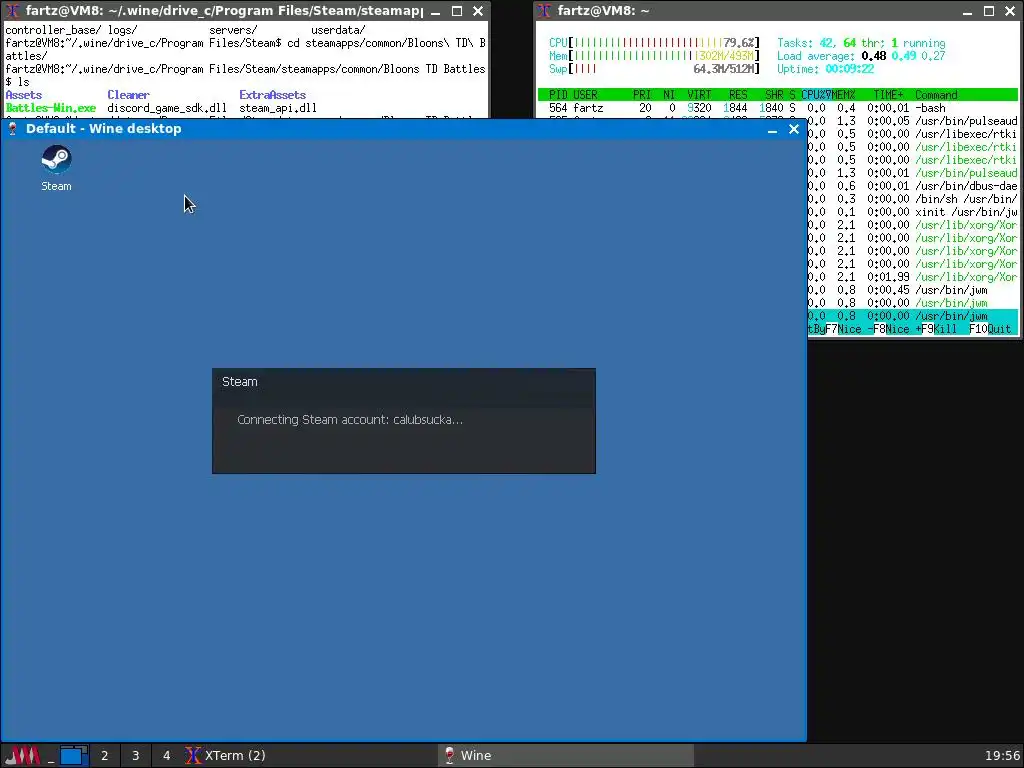Screen dimensions: 1024x768
Task: Sort htop by RES column header
Action: tap(737, 95)
